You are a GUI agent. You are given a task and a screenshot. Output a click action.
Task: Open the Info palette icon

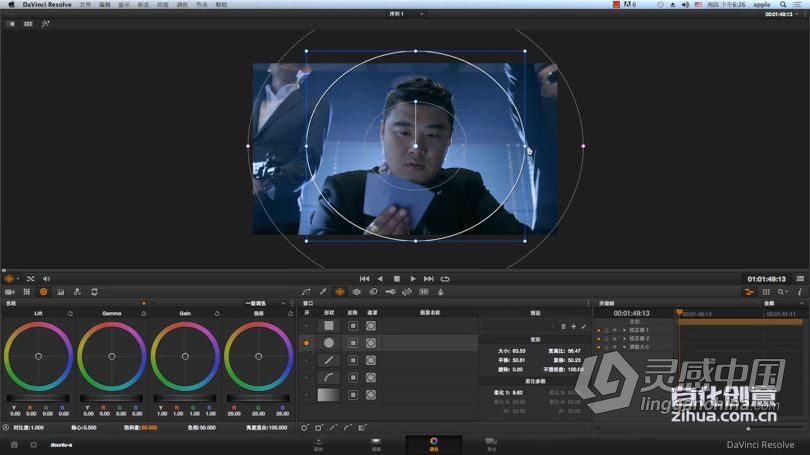(x=800, y=292)
